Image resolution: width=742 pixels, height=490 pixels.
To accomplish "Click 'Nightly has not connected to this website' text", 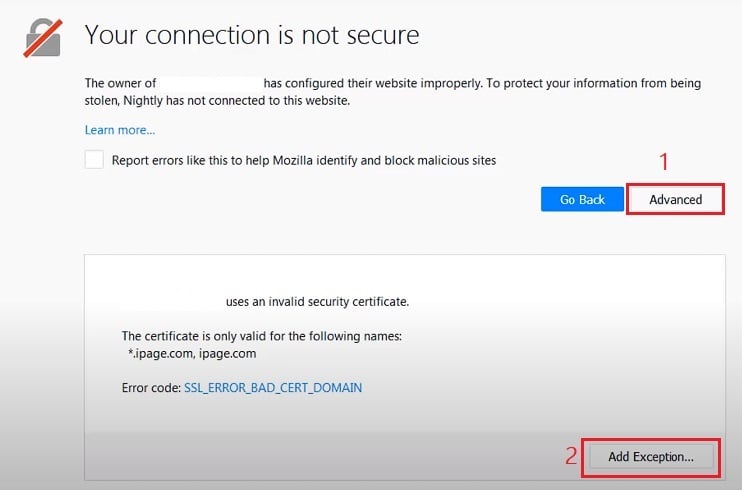I will (237, 101).
